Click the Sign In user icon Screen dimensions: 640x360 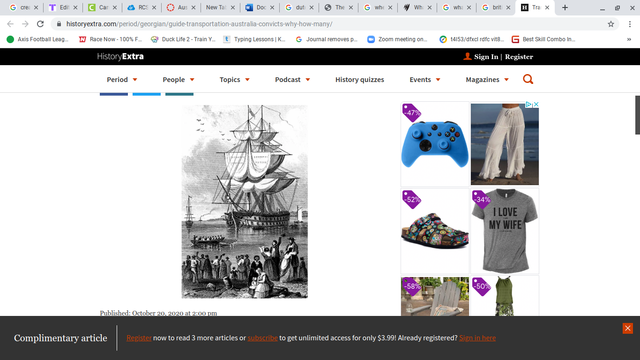467,56
